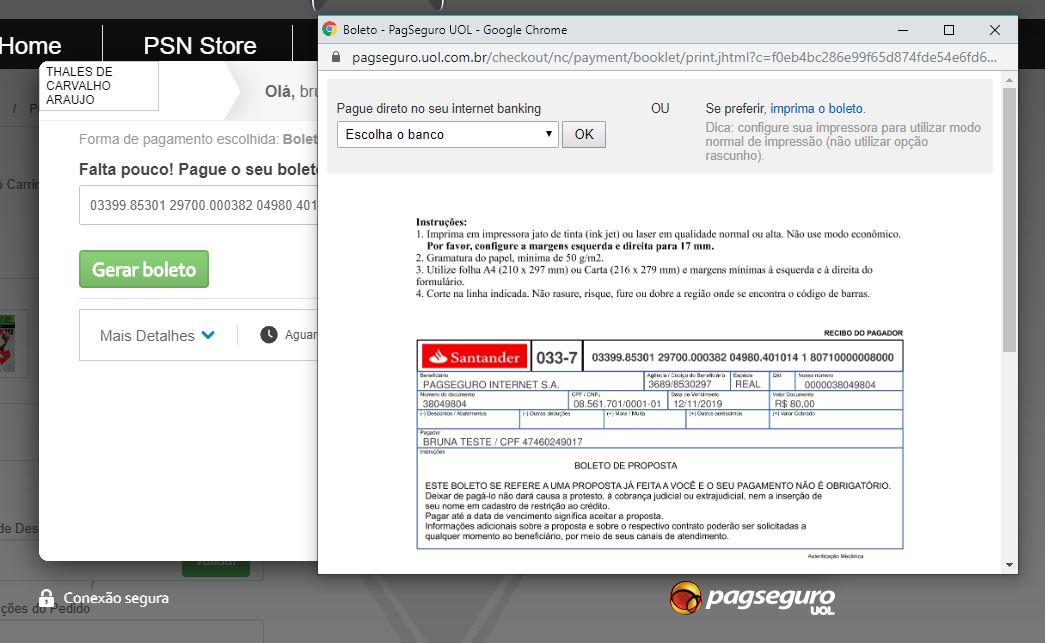Click the padlock icon in the popup address bar
Viewport: 1045px width, 643px height.
point(337,57)
